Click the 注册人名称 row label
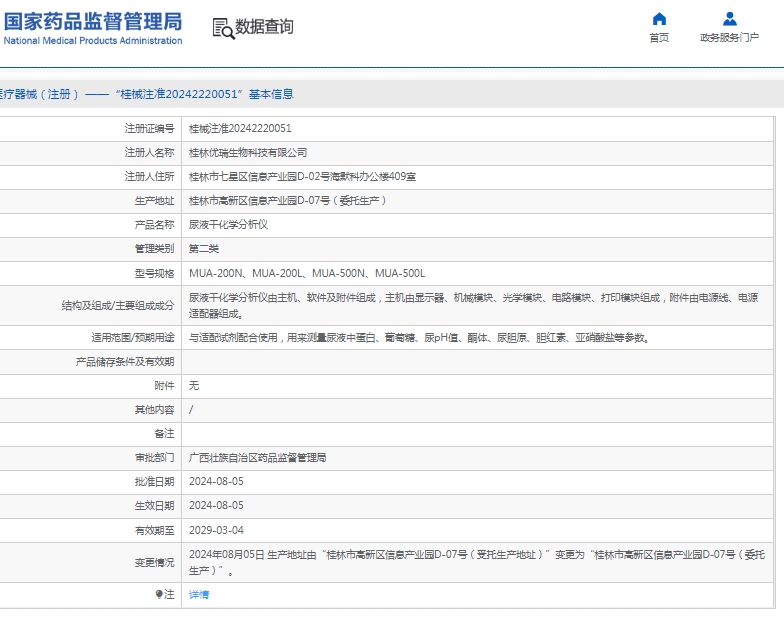 coord(150,152)
